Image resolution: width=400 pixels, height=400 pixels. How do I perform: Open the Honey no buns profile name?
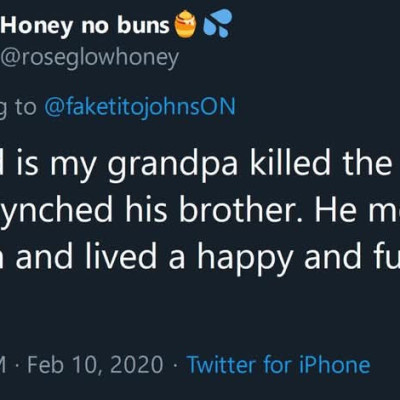86,24
